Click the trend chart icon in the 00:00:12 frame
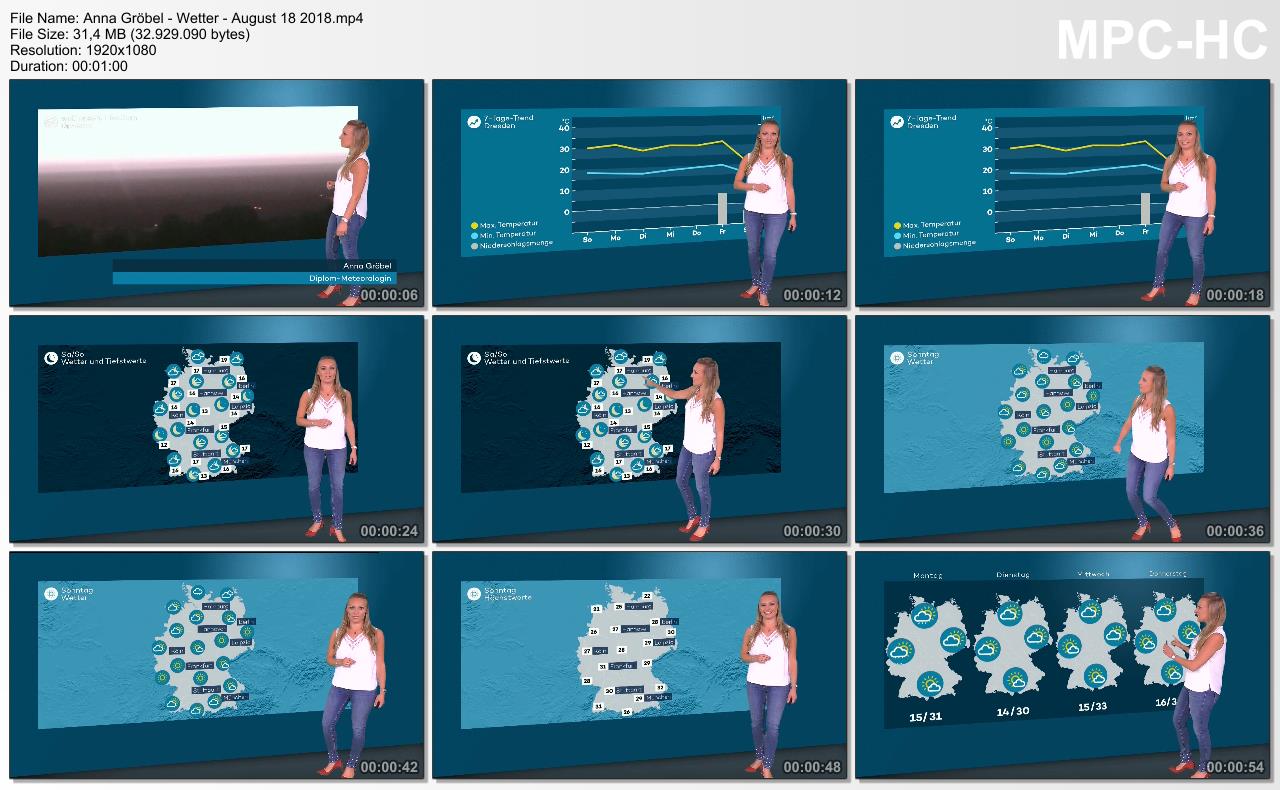The image size is (1280, 790). tap(474, 122)
